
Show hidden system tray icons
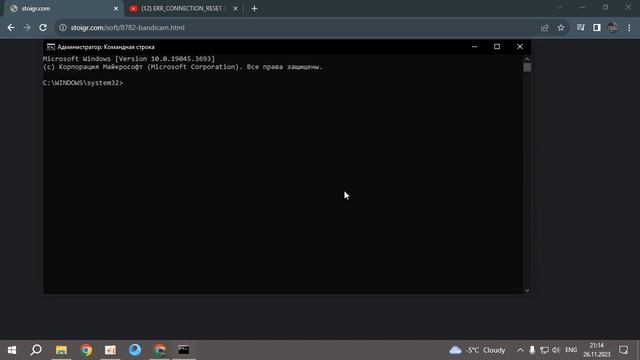tap(520, 350)
